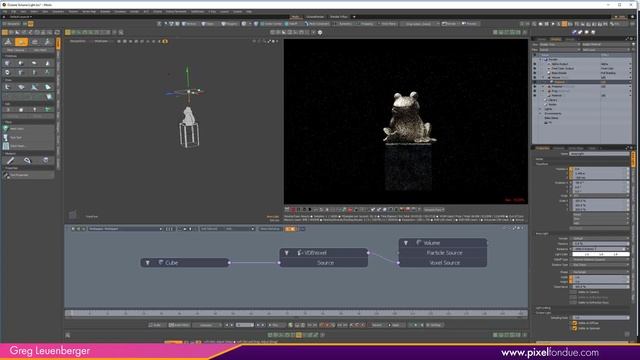Click the light Name input field
The width and height of the screenshot is (640, 360).
(x=599, y=154)
